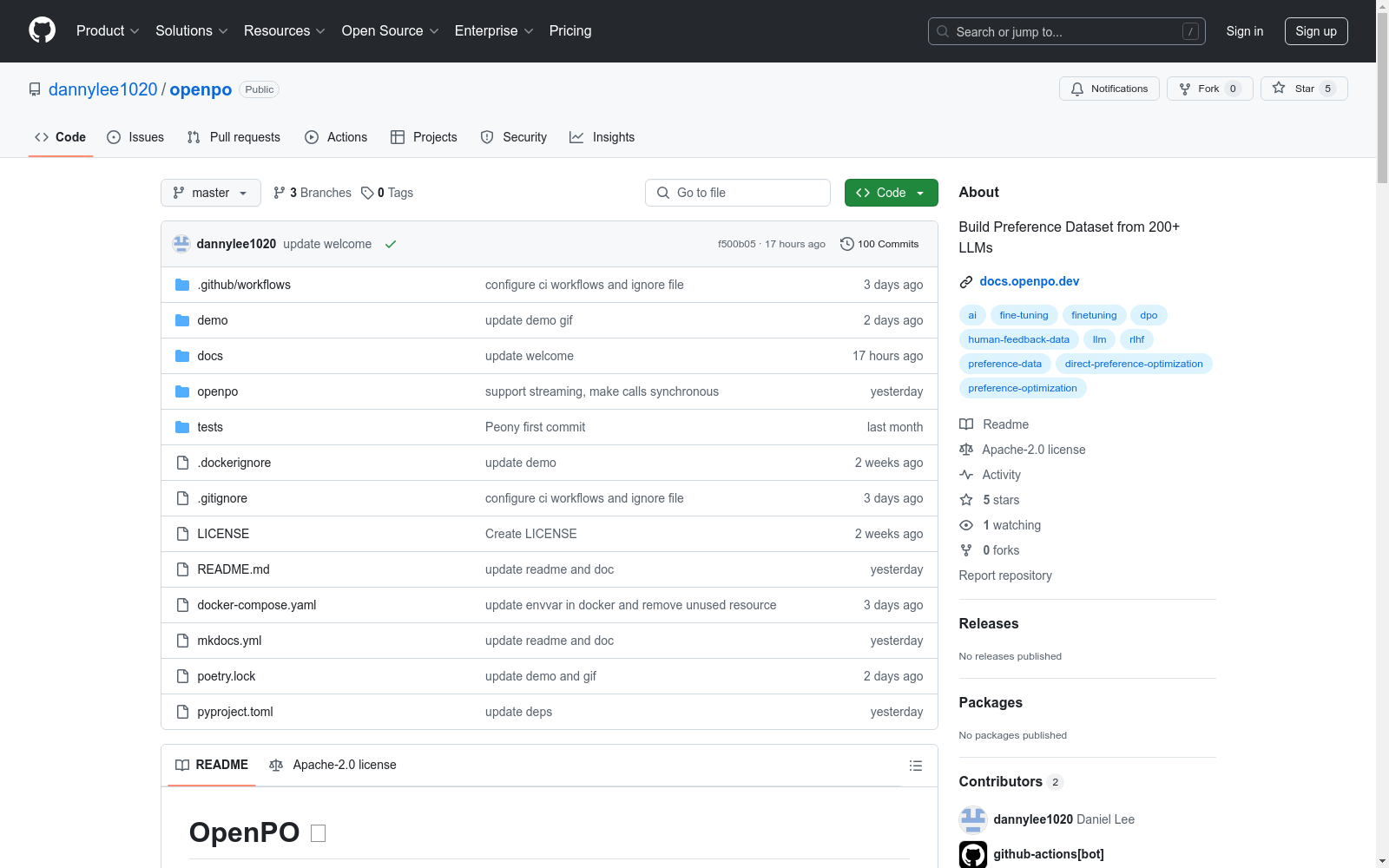The height and width of the screenshot is (868, 1389).
Task: Open the Readme link in About
Action: click(x=994, y=424)
